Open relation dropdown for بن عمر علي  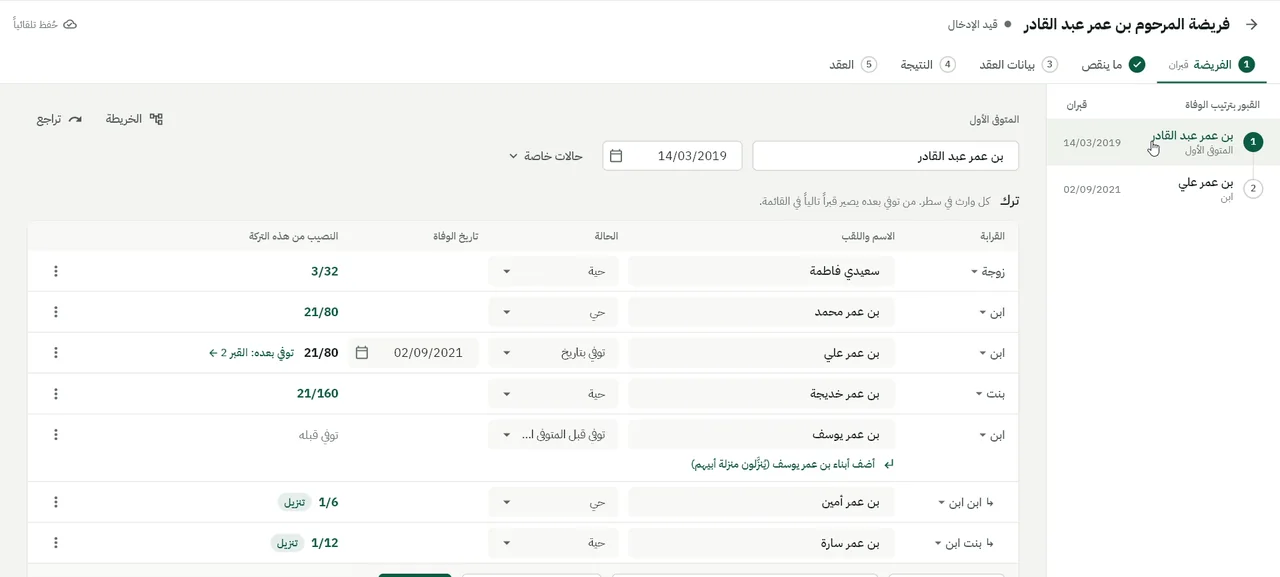pos(991,353)
